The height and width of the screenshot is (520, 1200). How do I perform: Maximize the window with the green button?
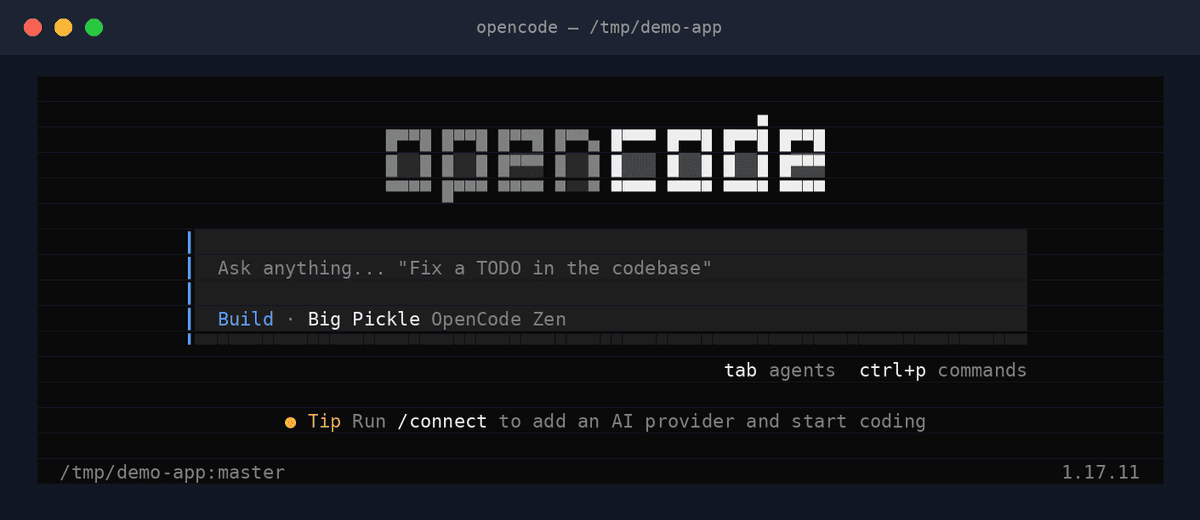[x=94, y=27]
